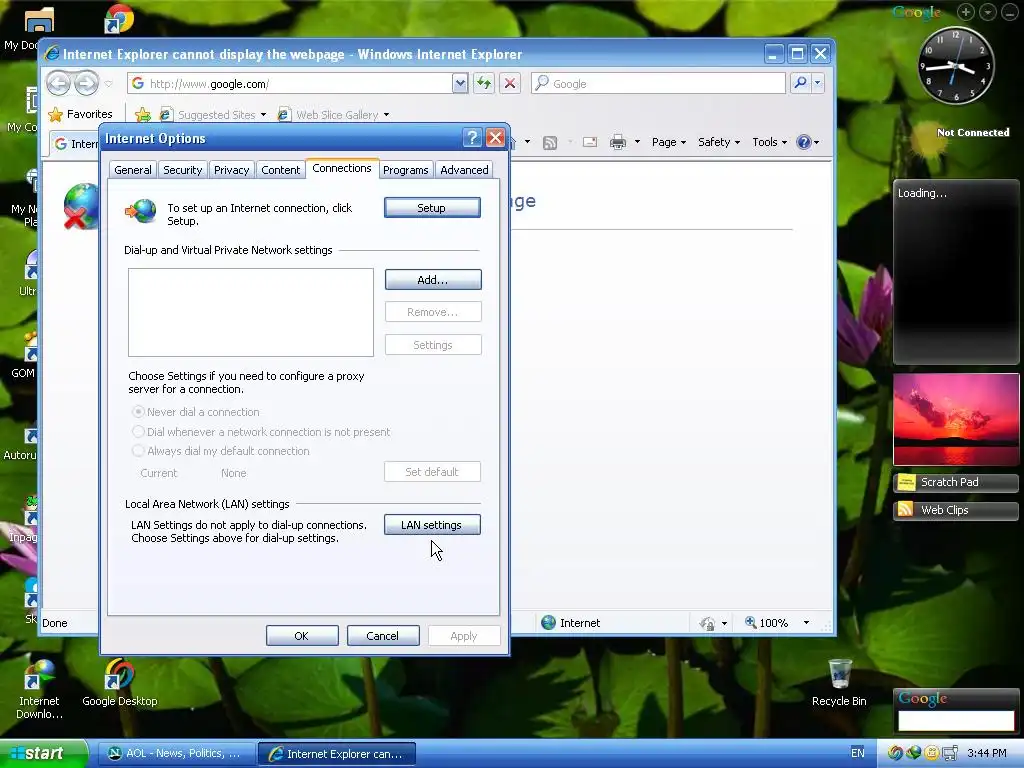Click the zoom magnifier in IE status bar
This screenshot has height=768, width=1024.
751,622
